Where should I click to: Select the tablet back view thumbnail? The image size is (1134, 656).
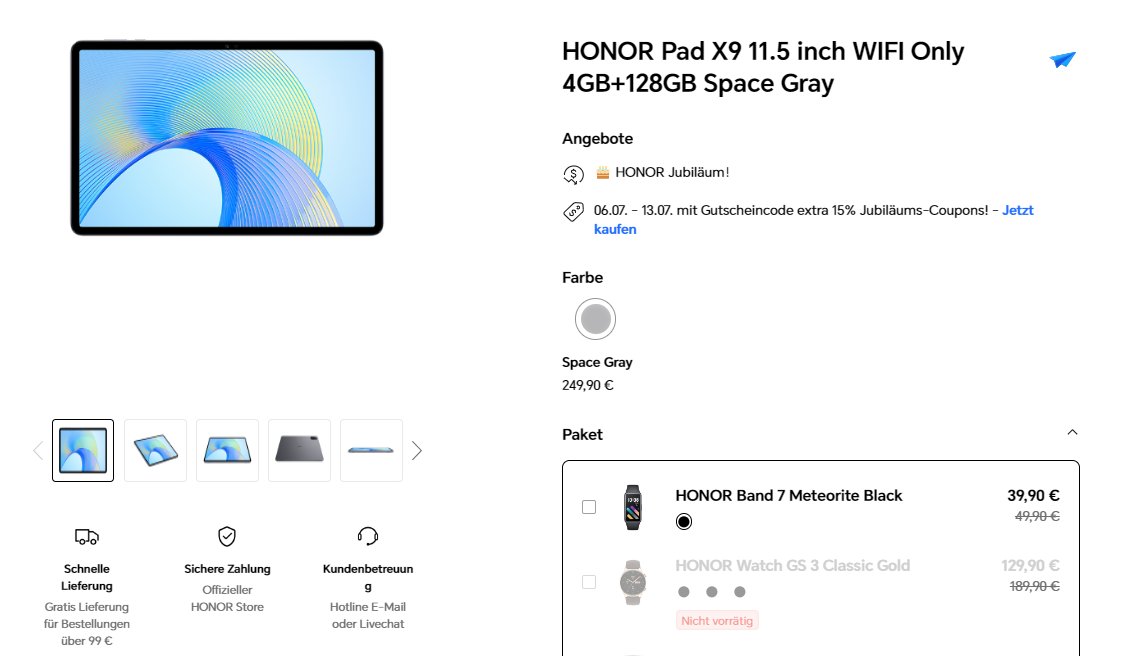point(299,451)
